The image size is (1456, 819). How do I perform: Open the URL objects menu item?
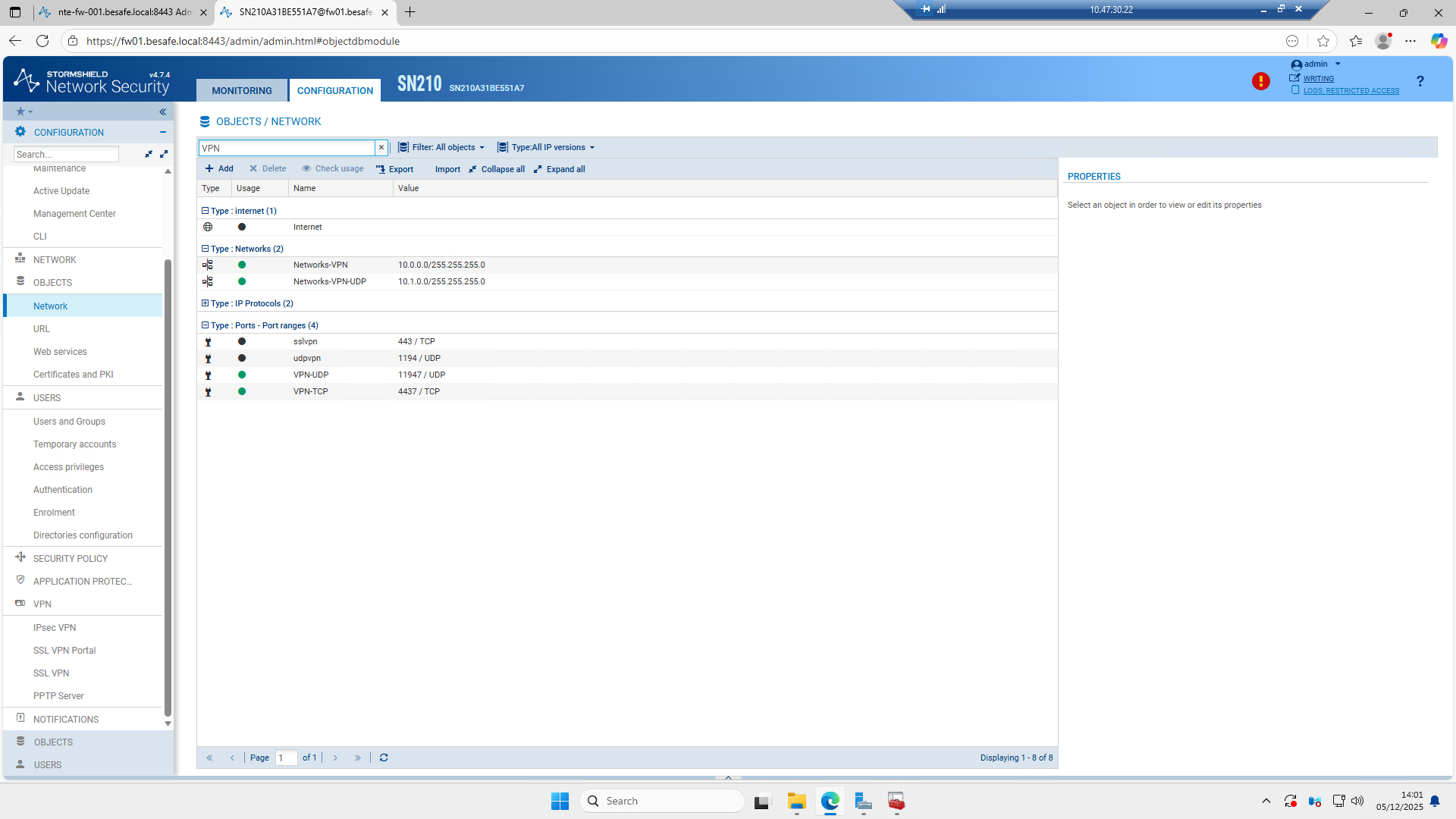[x=42, y=329]
